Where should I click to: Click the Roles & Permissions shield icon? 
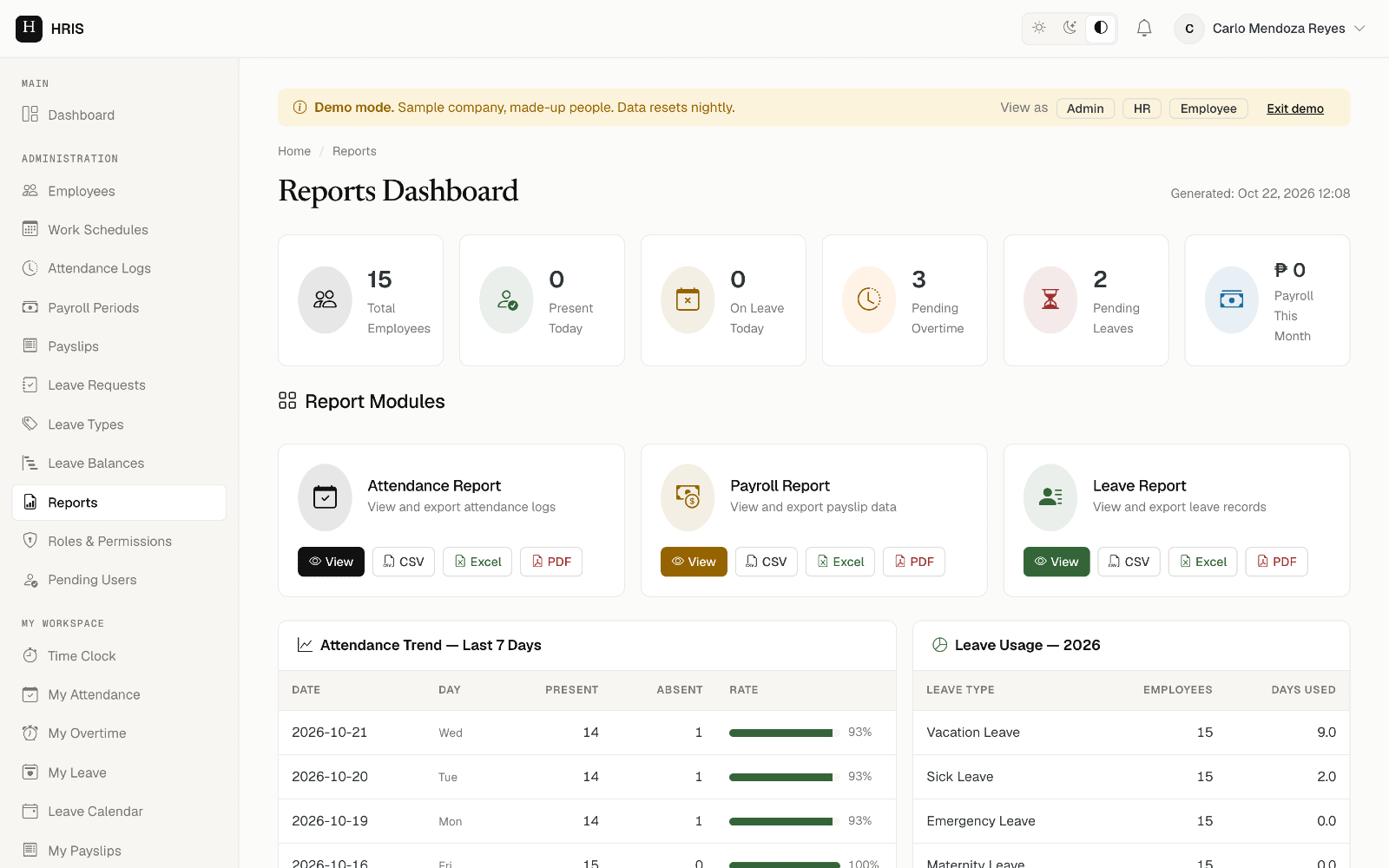(30, 541)
